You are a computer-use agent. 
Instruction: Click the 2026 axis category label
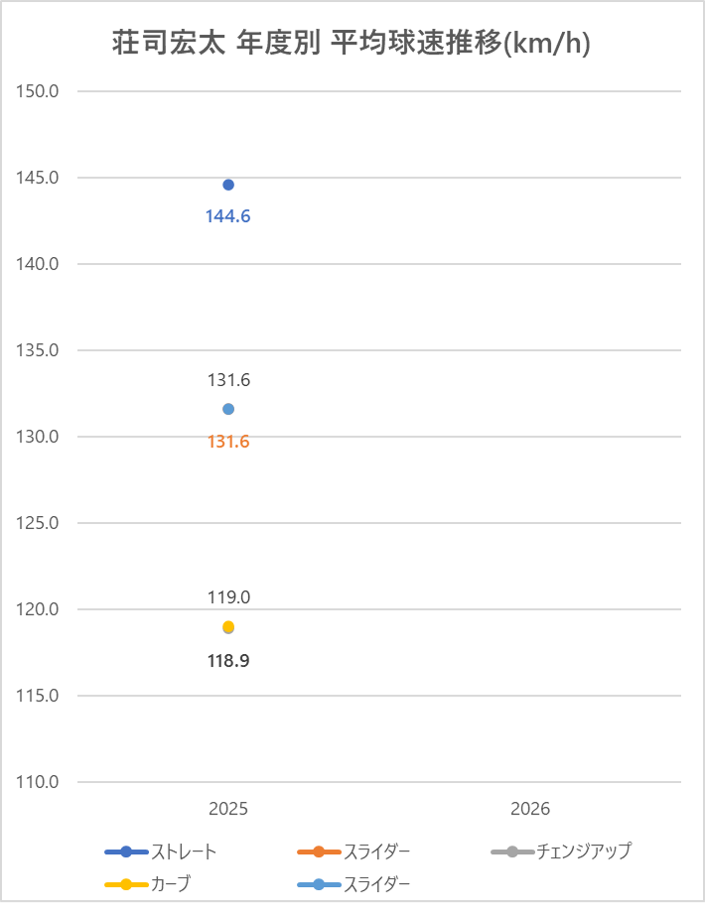tap(530, 809)
